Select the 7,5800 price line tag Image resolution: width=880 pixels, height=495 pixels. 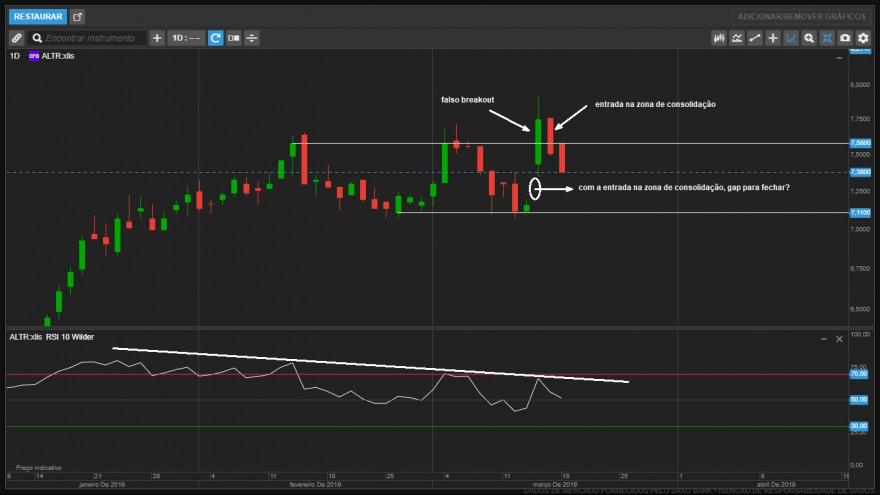click(x=860, y=143)
